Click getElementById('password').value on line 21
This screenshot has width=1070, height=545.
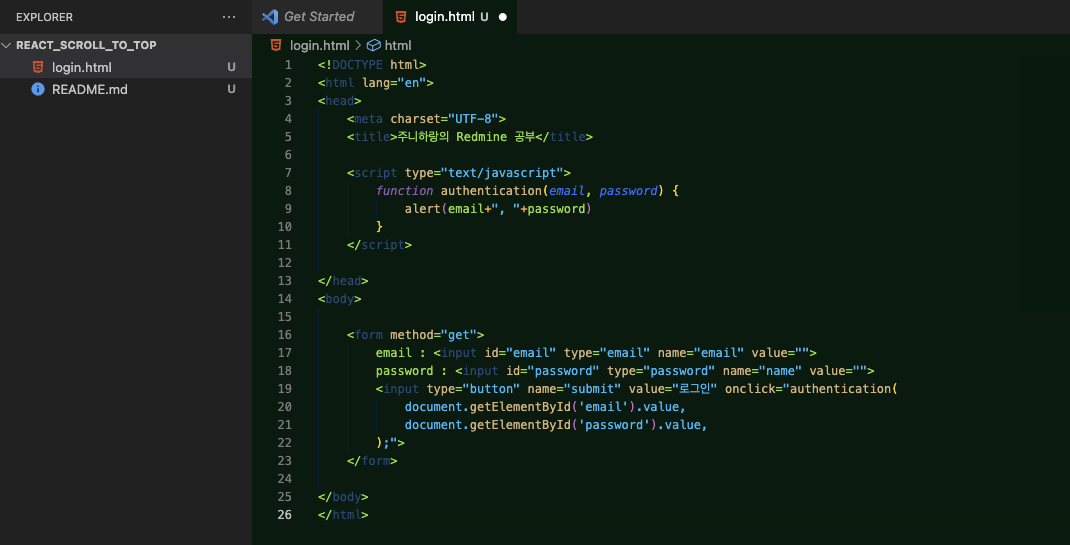coord(585,425)
